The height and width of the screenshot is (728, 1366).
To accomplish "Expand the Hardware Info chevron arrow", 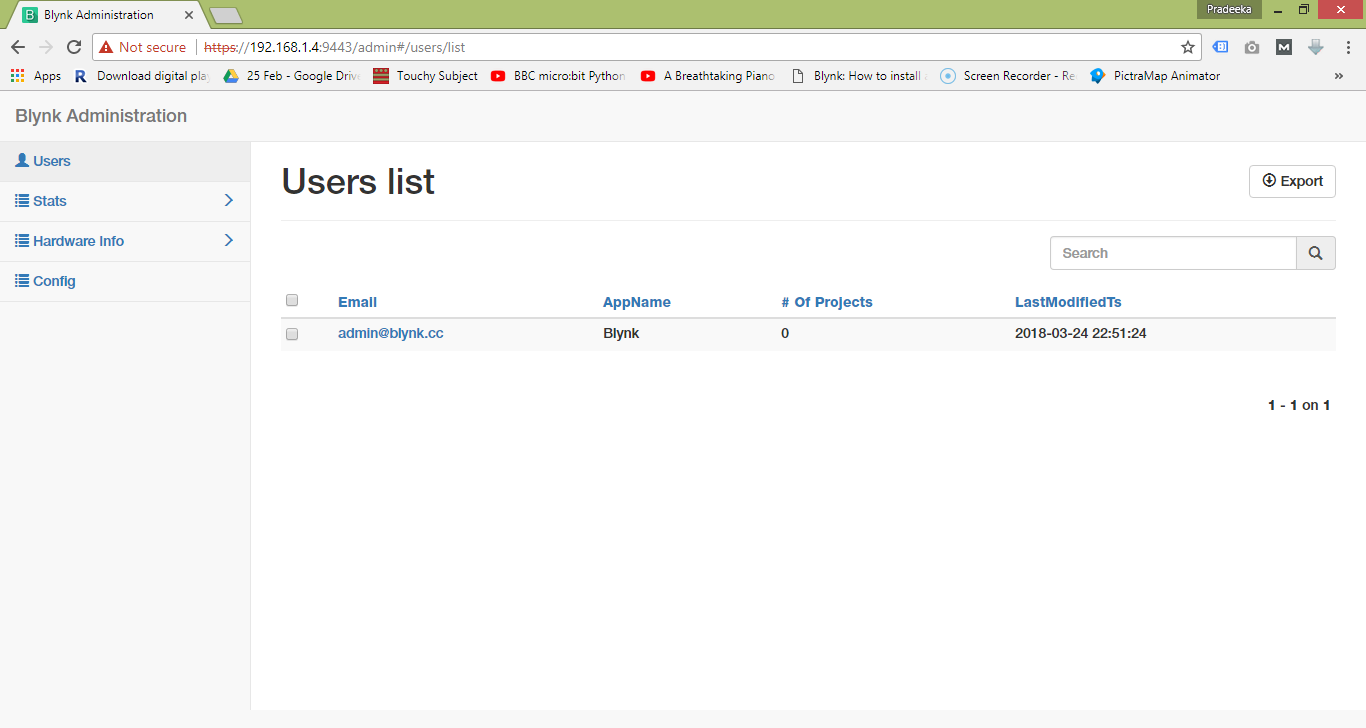I will (229, 241).
